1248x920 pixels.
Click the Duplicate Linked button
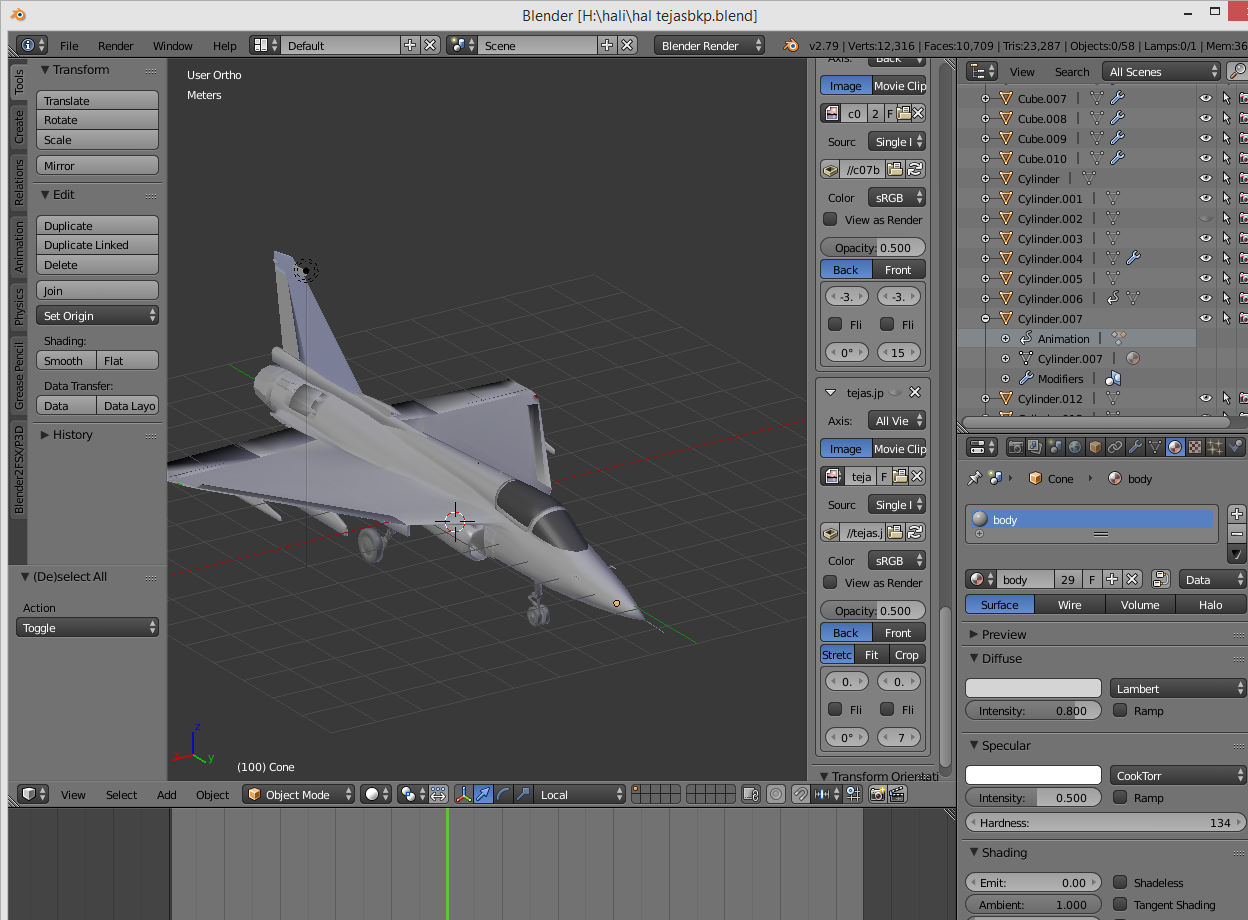pyautogui.click(x=97, y=245)
